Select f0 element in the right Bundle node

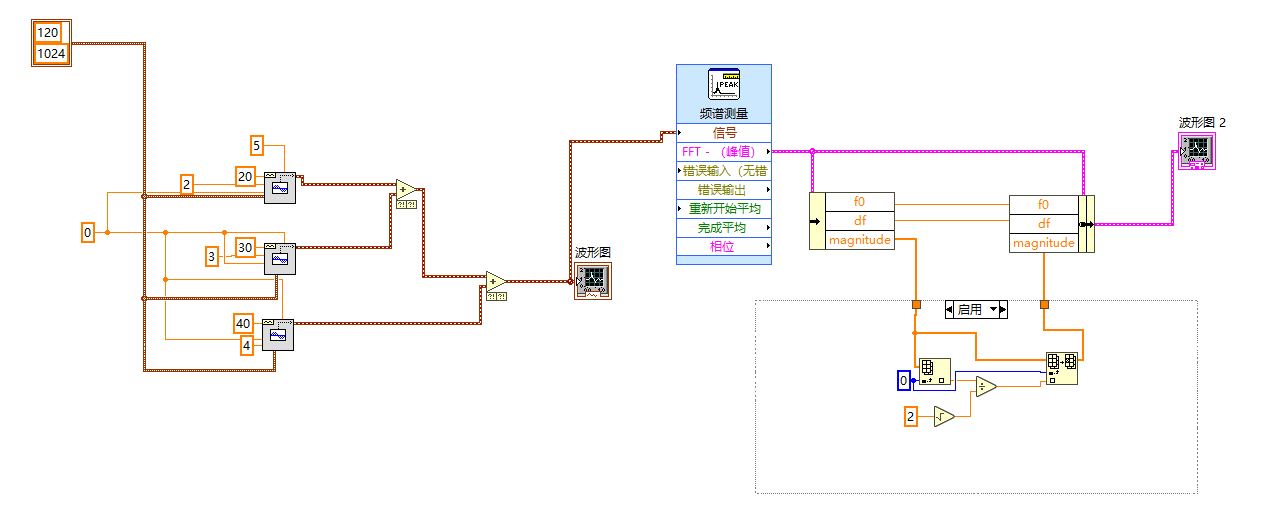1044,205
